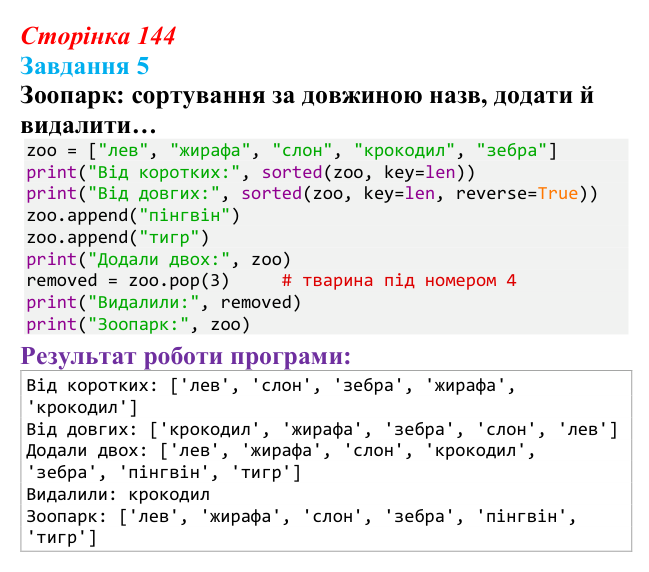
Task: Click output line starting 'Від довгих:'
Action: click(x=322, y=430)
